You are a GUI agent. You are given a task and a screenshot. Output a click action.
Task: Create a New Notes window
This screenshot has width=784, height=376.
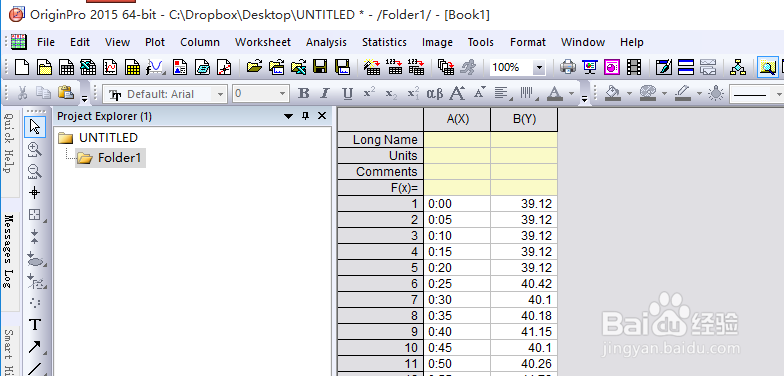point(202,66)
